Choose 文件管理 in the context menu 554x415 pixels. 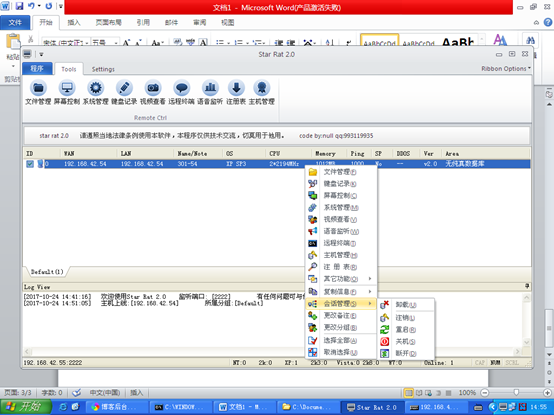pos(341,172)
